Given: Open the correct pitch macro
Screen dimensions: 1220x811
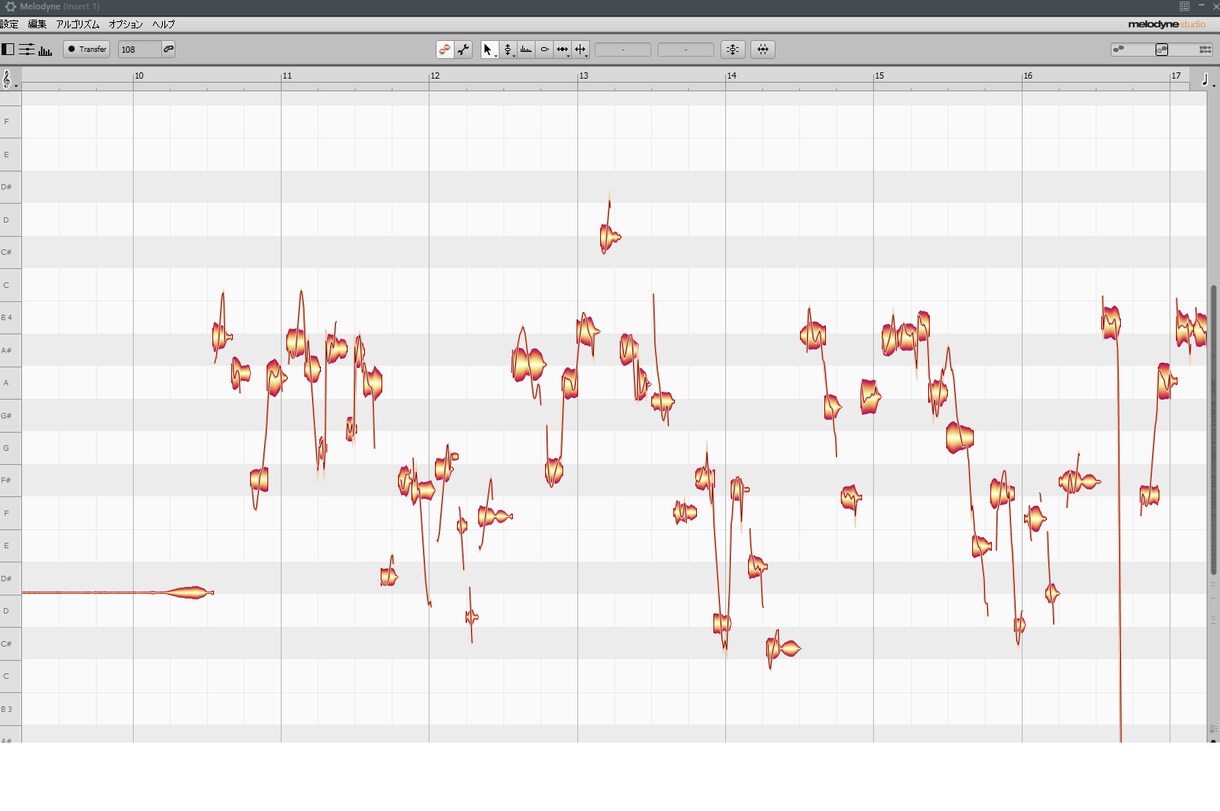Looking at the screenshot, I should (733, 49).
